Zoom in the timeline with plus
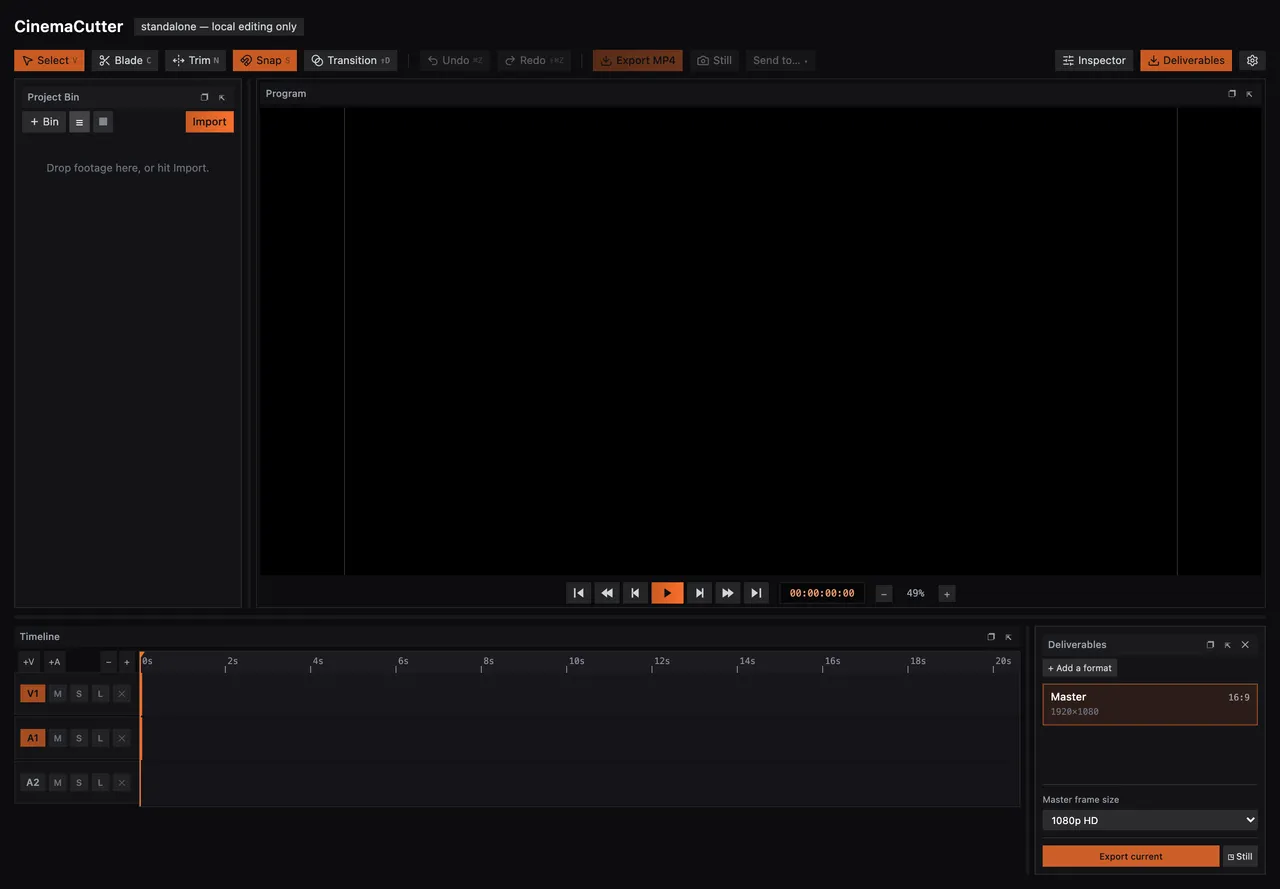The height and width of the screenshot is (889, 1280). [x=127, y=662]
